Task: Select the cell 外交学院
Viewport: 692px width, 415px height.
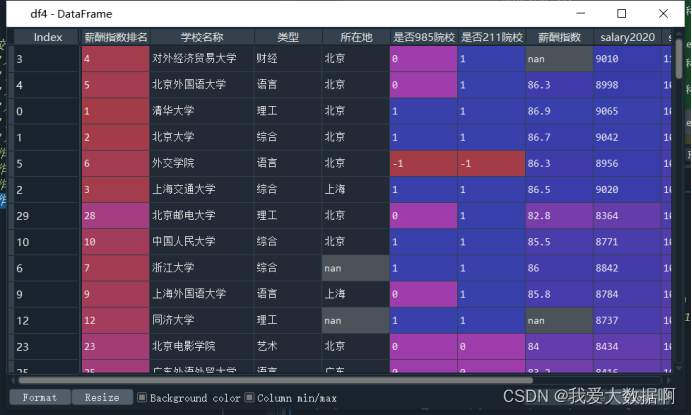Action: coord(202,163)
